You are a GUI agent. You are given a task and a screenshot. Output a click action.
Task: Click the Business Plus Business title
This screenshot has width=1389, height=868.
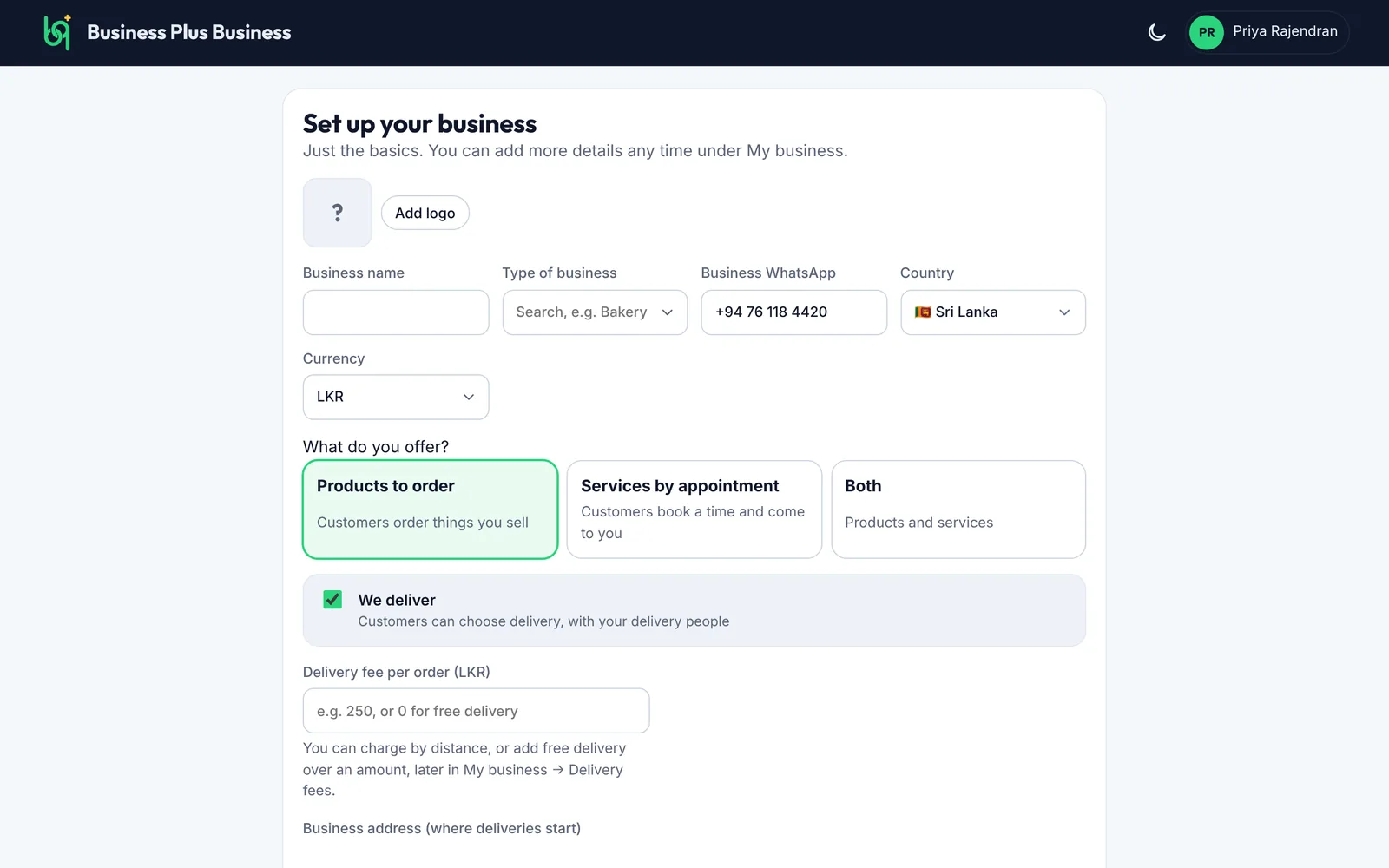pos(189,32)
